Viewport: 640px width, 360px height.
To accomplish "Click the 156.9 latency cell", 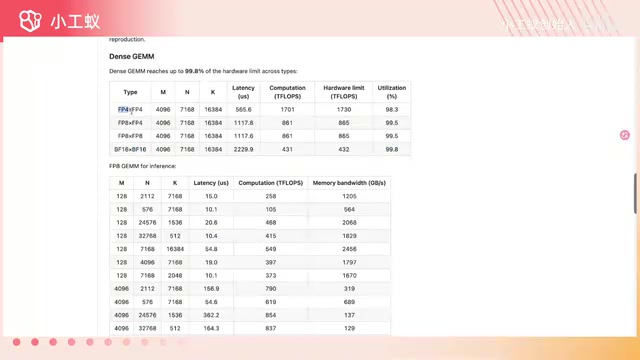I will coord(211,289).
